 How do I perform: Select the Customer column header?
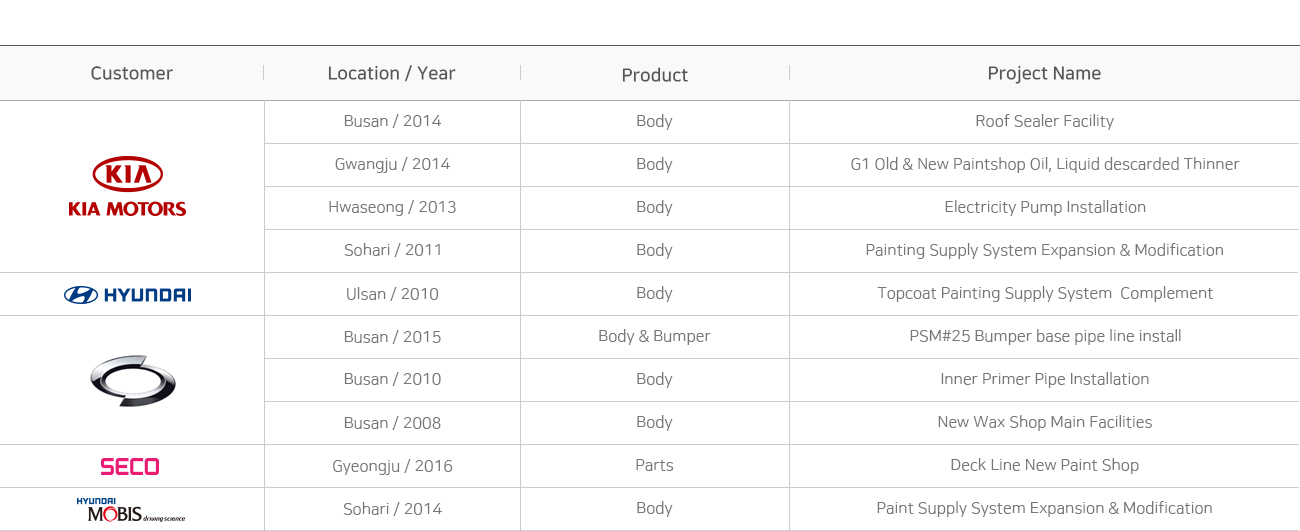point(132,73)
